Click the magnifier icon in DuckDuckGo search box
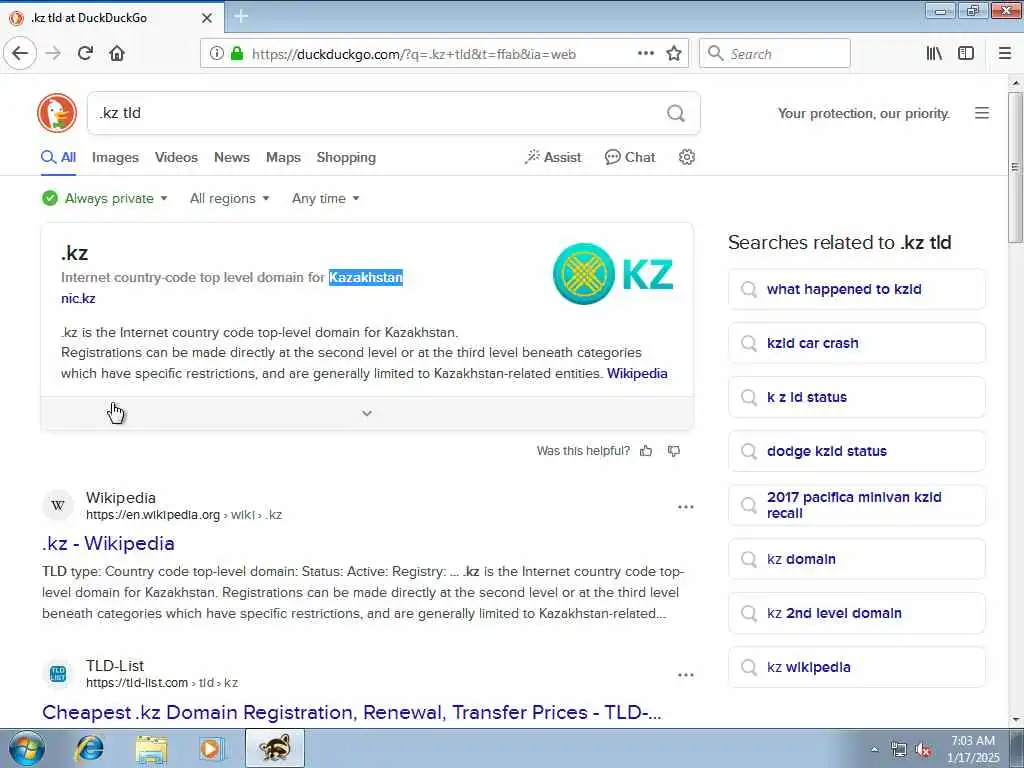Viewport: 1024px width, 768px height. click(x=676, y=113)
